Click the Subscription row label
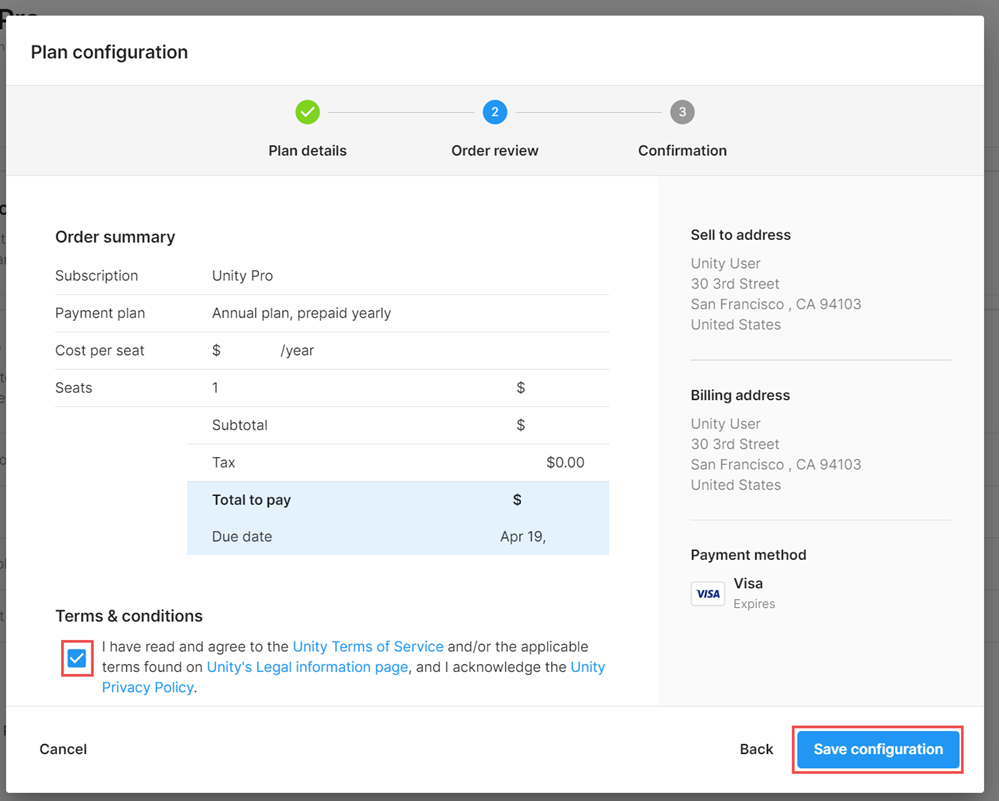Viewport: 1000px width, 801px height. [96, 276]
